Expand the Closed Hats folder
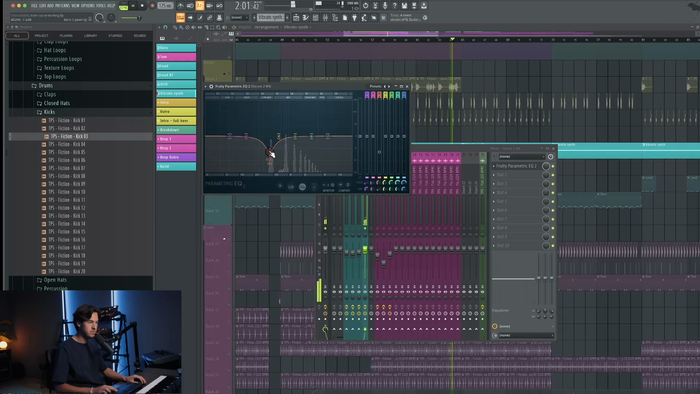This screenshot has width=700, height=394. [x=57, y=103]
